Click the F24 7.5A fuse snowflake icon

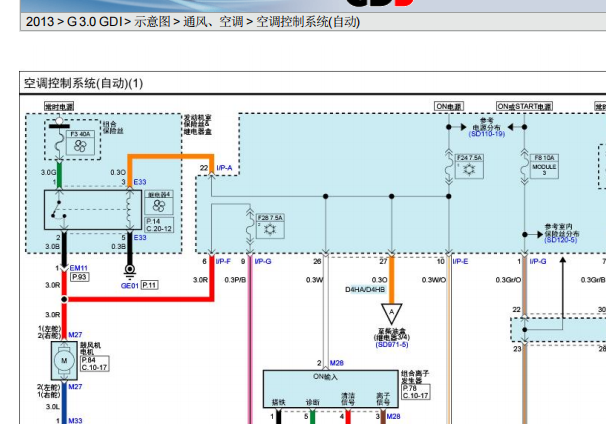[x=469, y=169]
